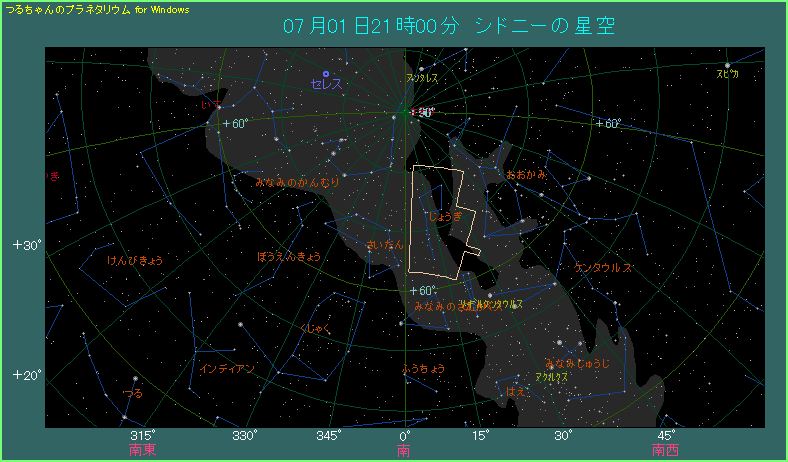Select the みなみのかんむり constellation label
The image size is (788, 462).
point(298,182)
